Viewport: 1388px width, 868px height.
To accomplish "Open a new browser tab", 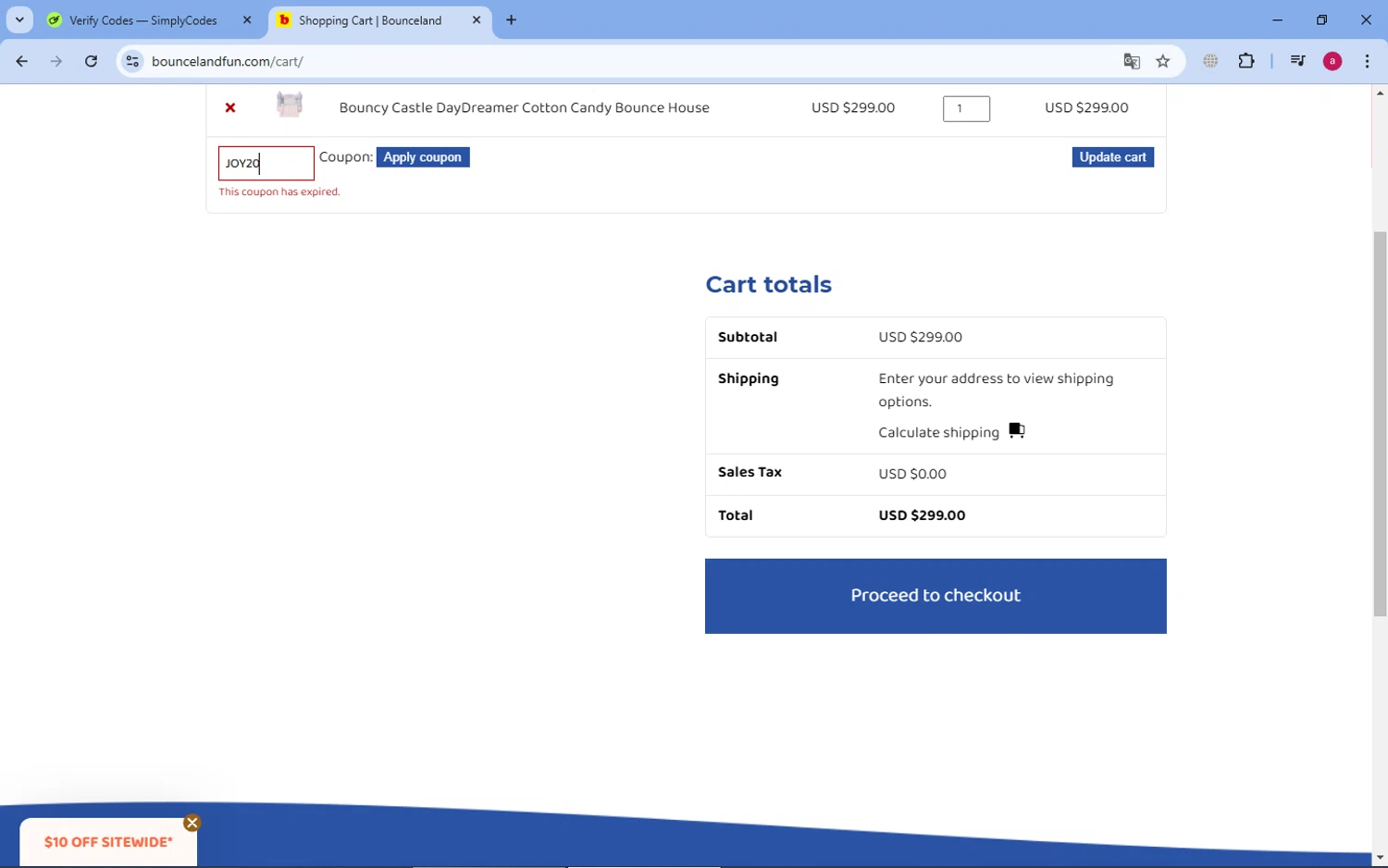I will (512, 20).
